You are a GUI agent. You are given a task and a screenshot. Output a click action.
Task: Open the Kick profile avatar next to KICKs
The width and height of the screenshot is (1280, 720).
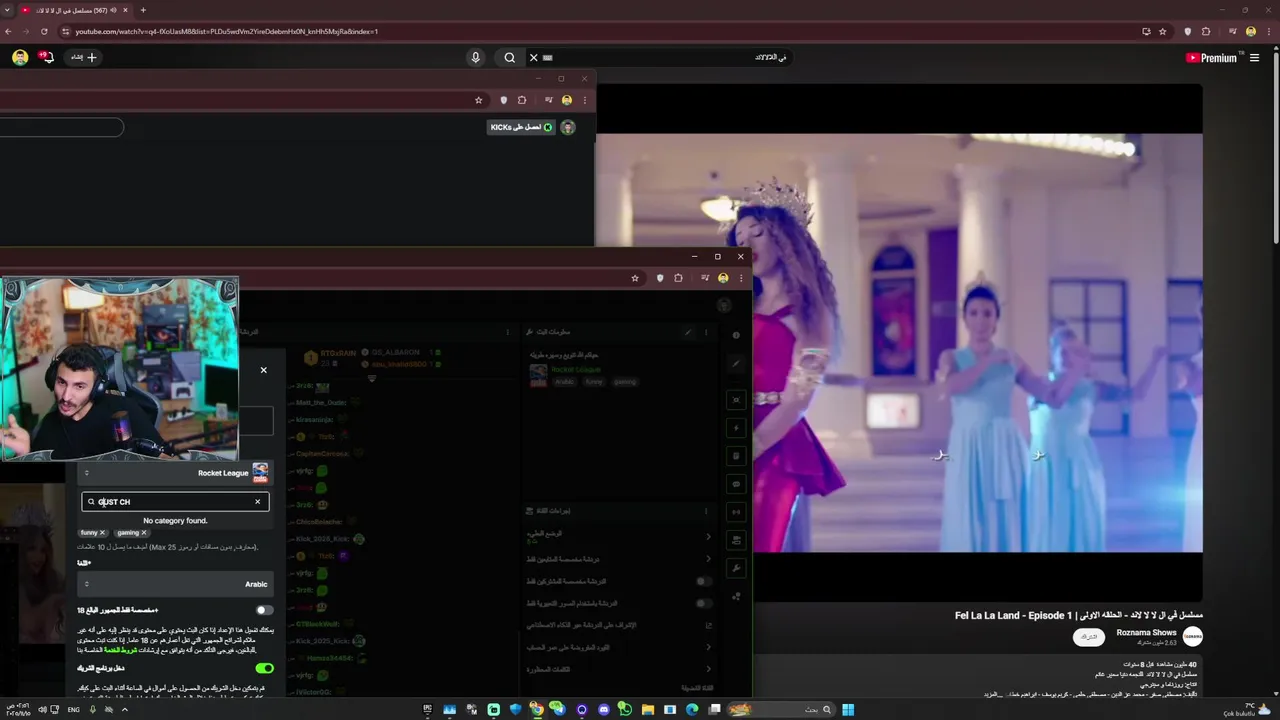coord(568,127)
